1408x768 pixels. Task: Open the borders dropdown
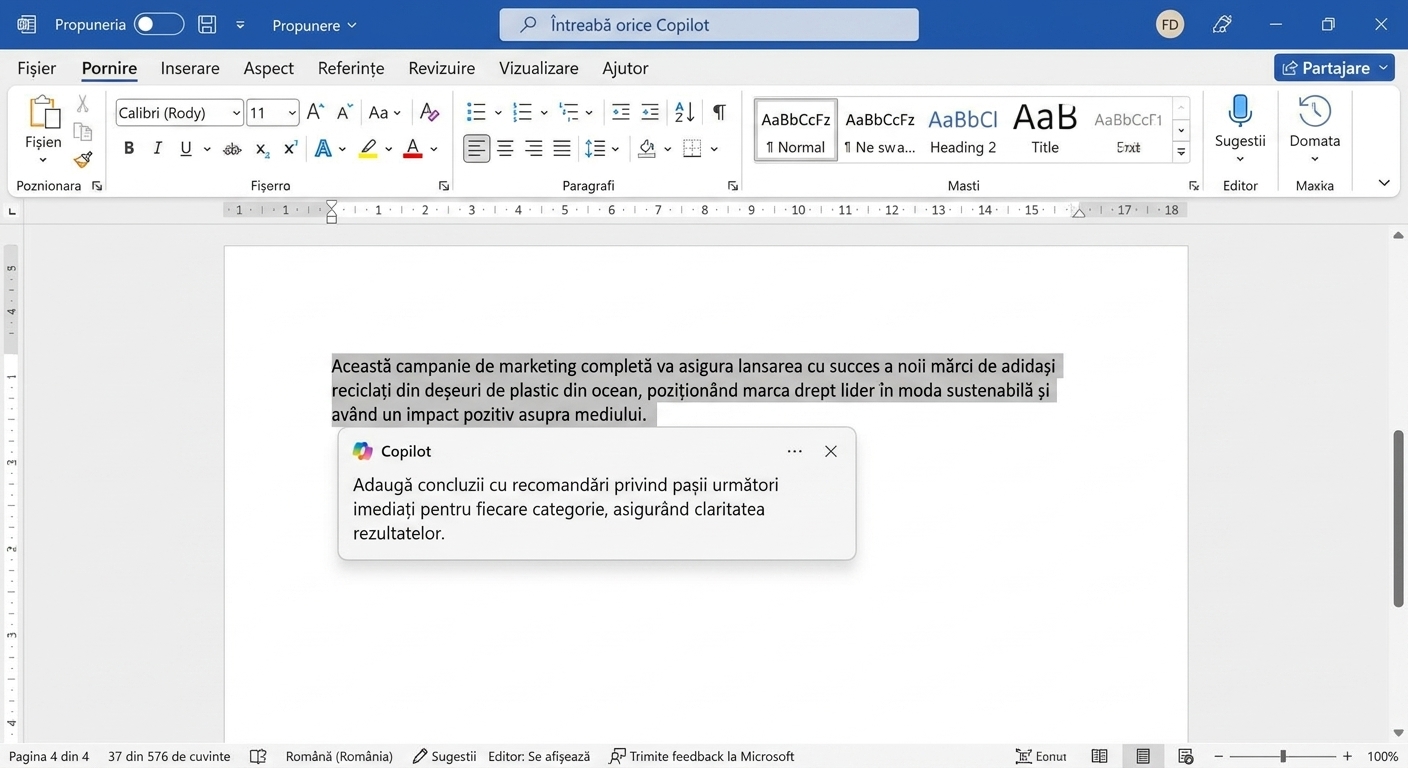point(714,150)
